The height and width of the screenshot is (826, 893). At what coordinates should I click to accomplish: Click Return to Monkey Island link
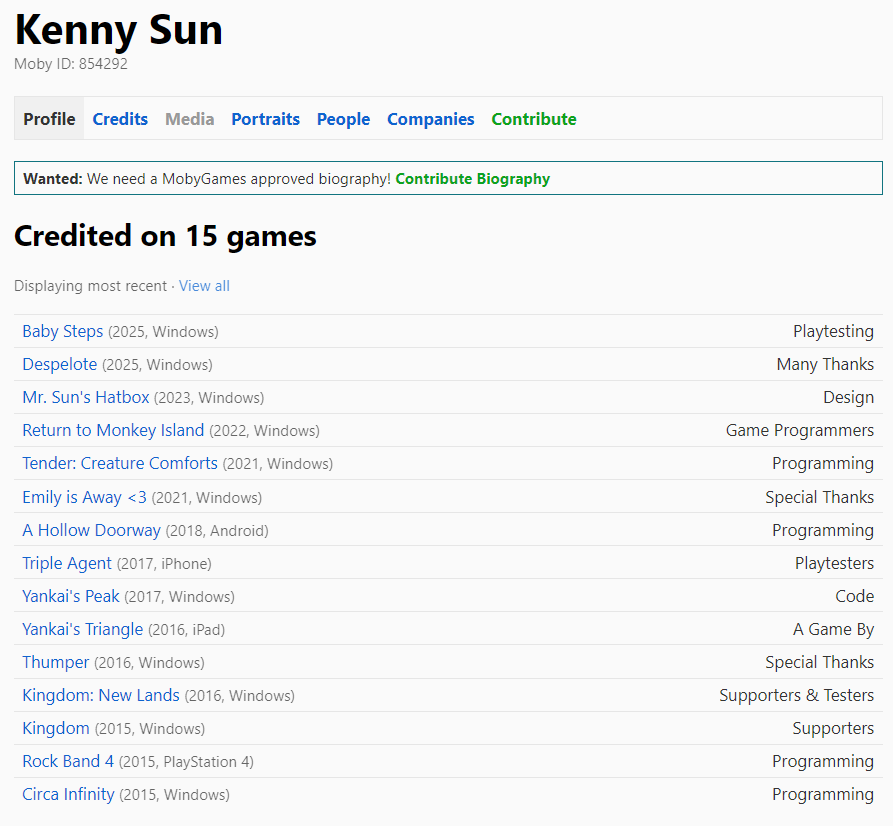pyautogui.click(x=113, y=430)
